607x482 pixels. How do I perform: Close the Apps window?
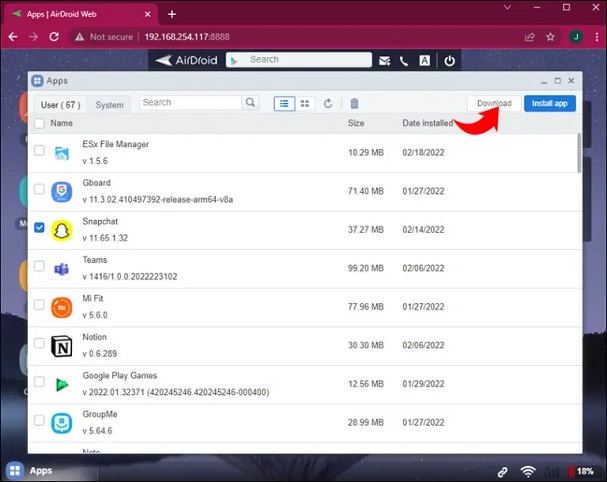click(571, 81)
